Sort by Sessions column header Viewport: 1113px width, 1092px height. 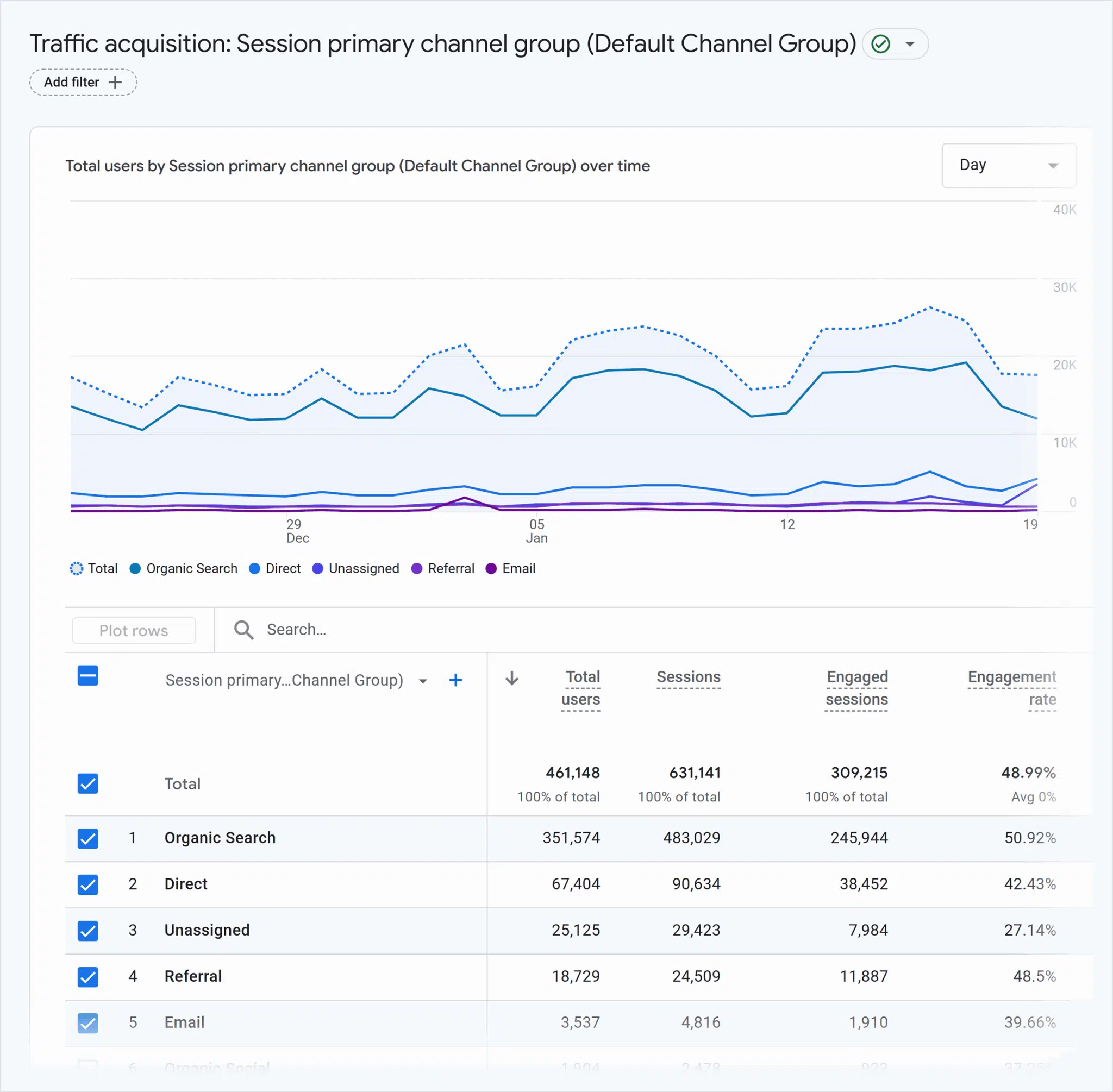pos(689,677)
